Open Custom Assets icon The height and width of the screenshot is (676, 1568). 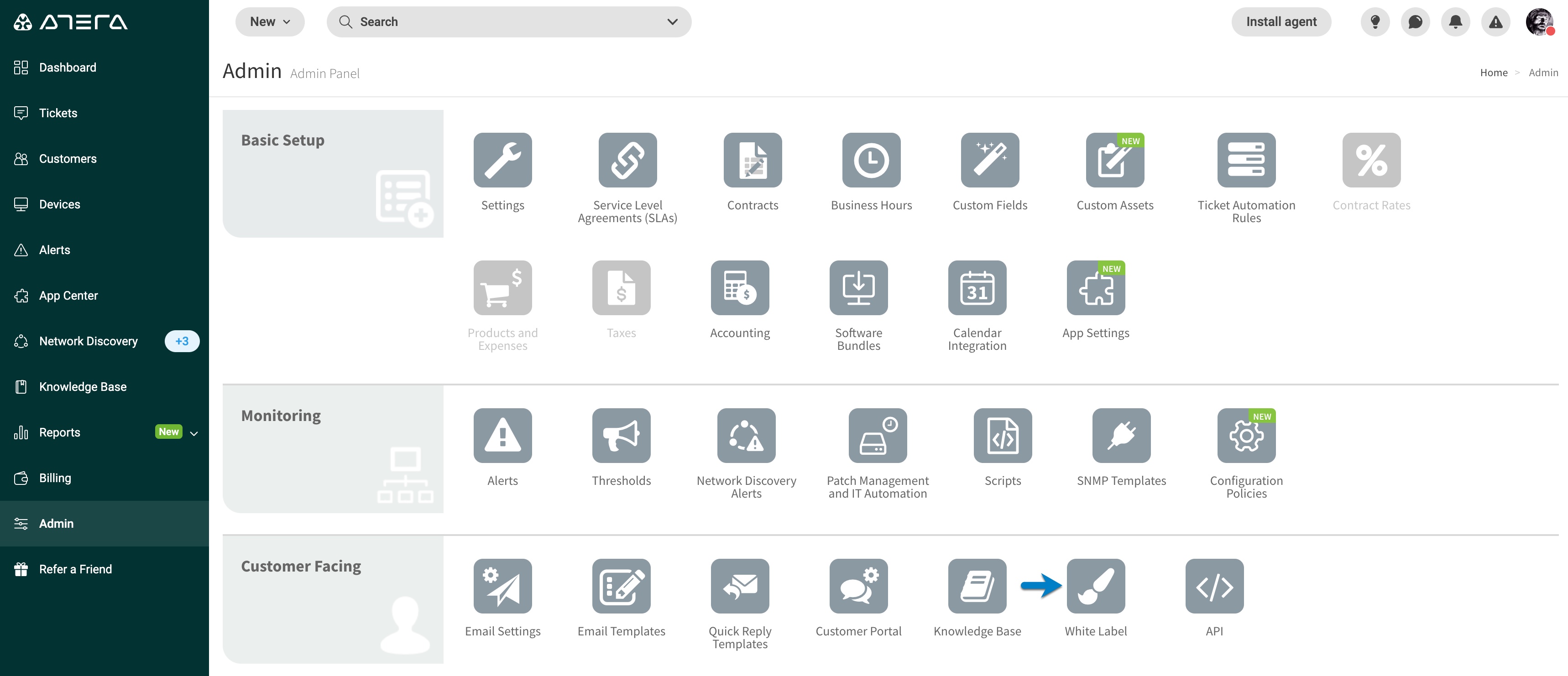click(x=1114, y=160)
